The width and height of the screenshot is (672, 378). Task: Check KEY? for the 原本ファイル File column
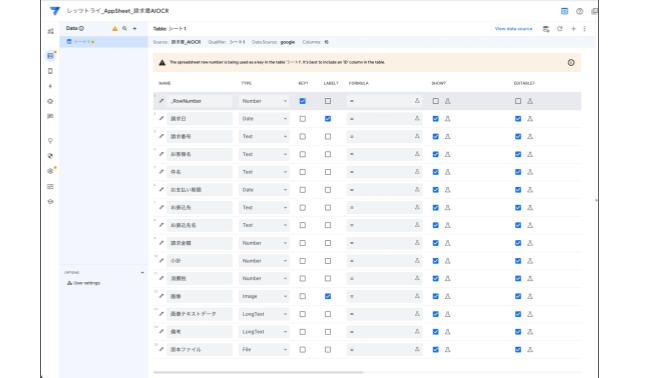tap(303, 350)
